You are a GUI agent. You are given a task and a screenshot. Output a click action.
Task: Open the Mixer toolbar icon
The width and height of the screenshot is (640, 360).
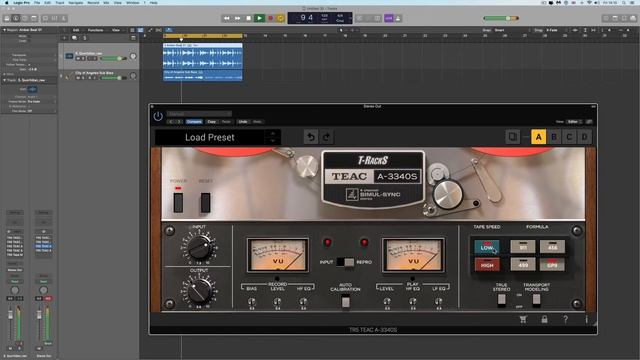[54, 18]
